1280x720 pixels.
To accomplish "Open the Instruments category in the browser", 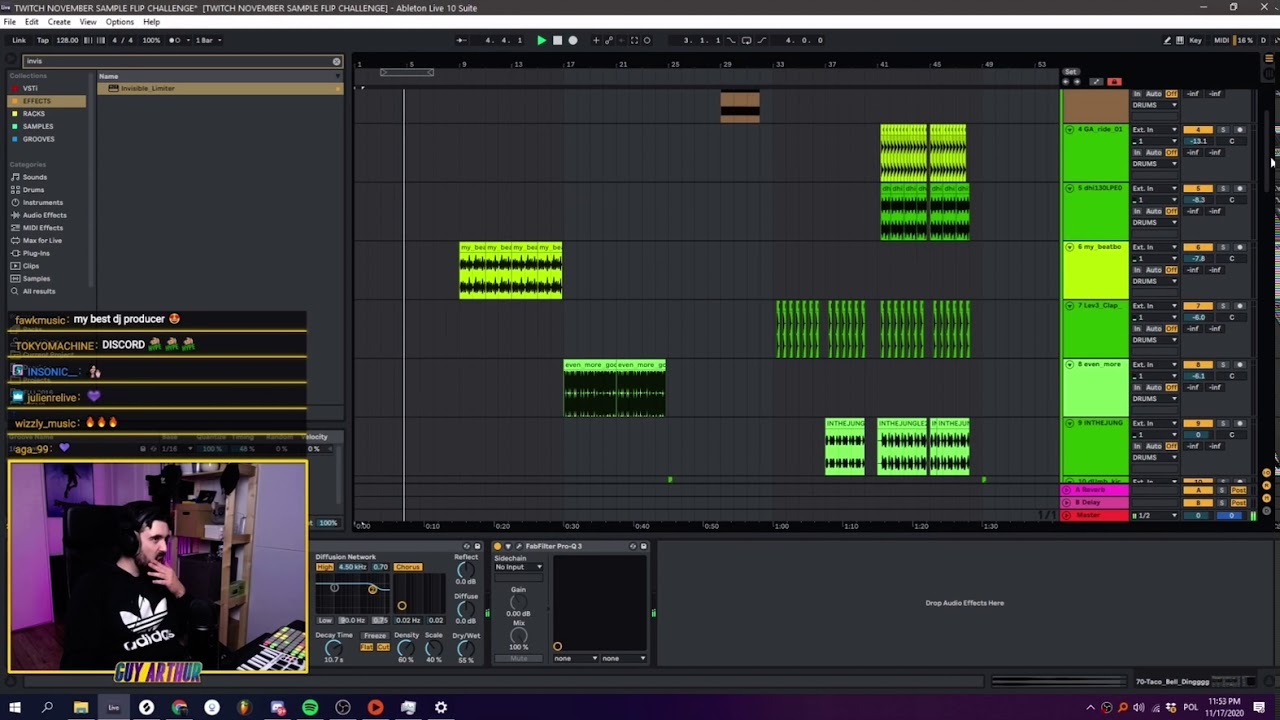I will (42, 202).
